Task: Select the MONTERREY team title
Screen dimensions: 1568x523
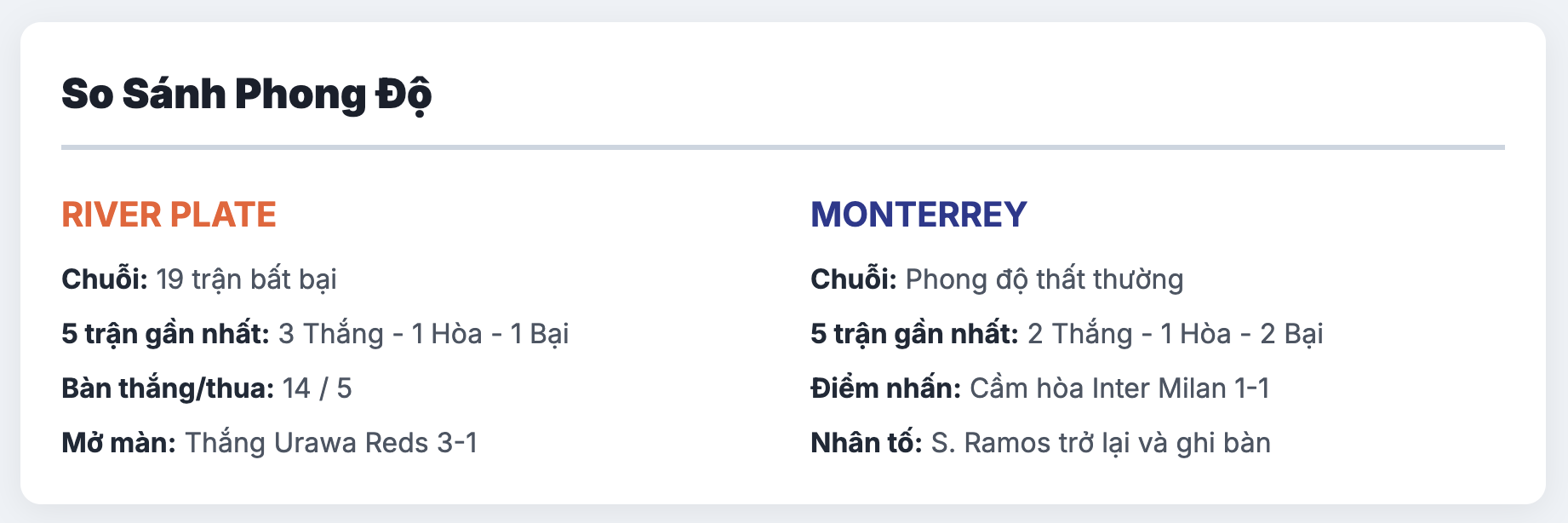Action: point(918,215)
